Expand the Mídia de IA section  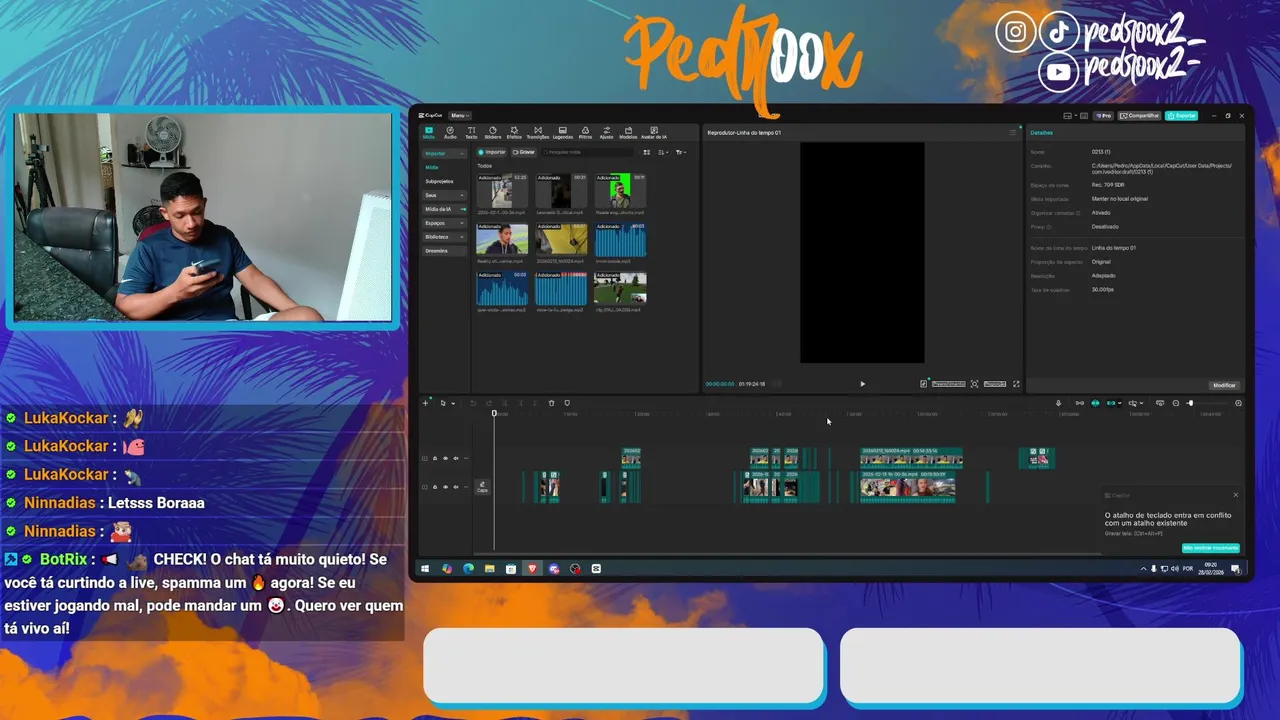coord(444,209)
